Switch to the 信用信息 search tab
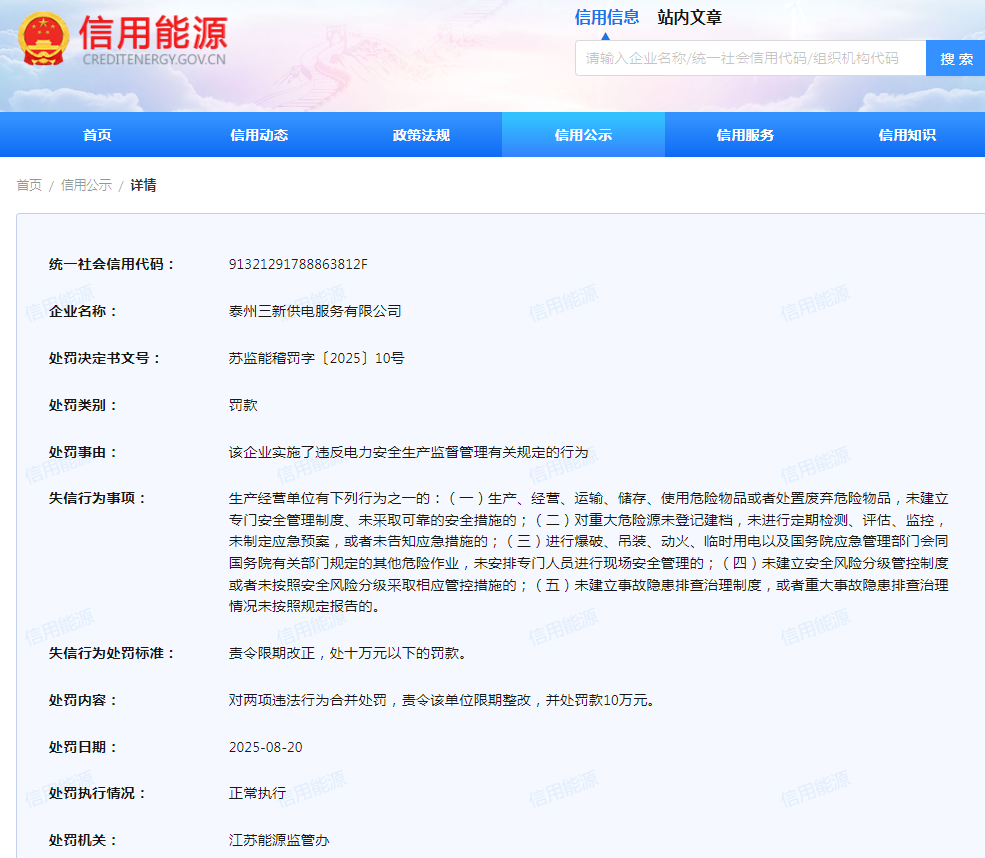 tap(606, 17)
